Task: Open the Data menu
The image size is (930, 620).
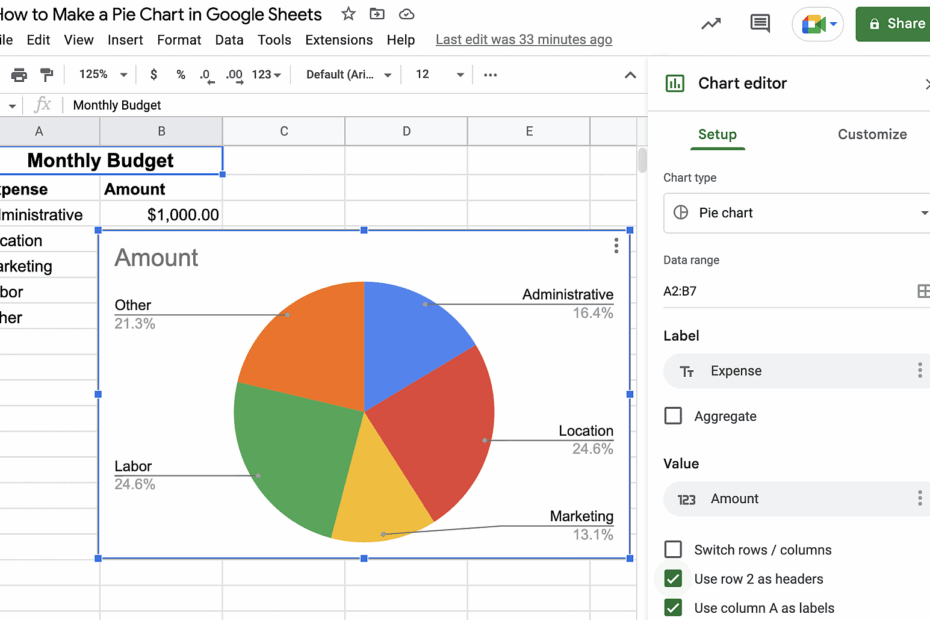Action: click(x=229, y=40)
